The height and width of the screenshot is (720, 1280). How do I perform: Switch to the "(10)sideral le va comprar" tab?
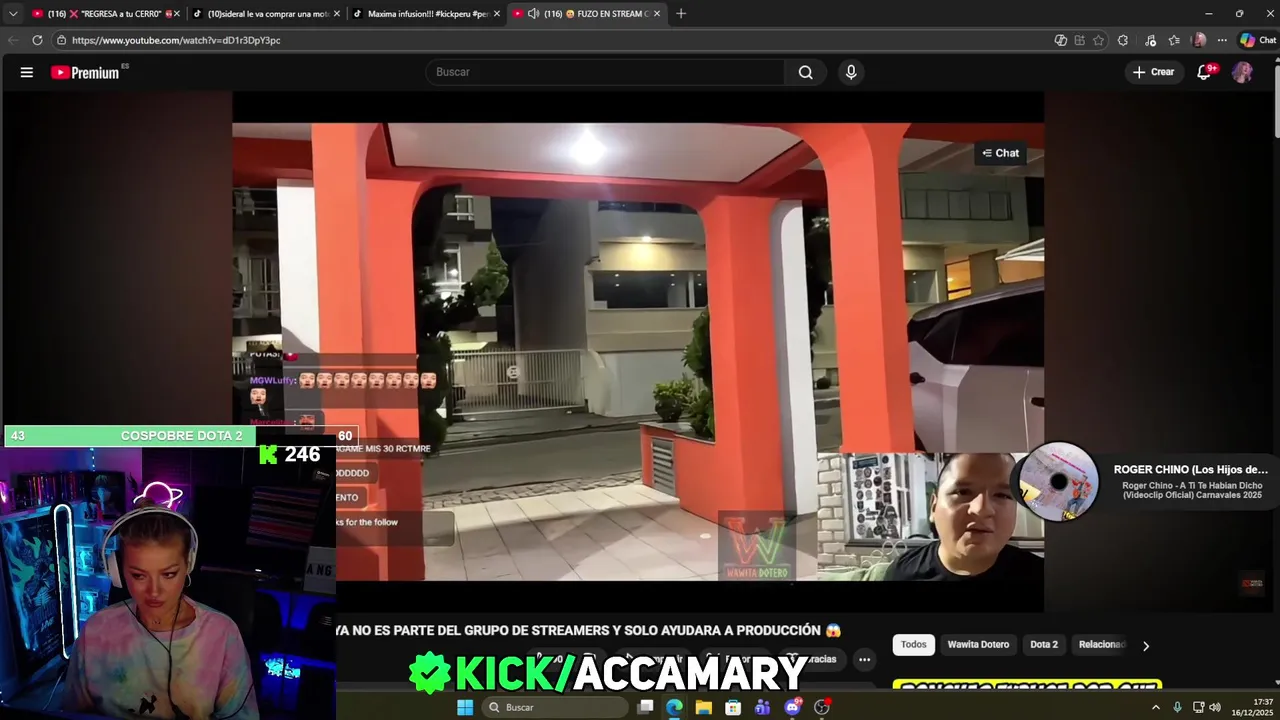click(x=267, y=14)
